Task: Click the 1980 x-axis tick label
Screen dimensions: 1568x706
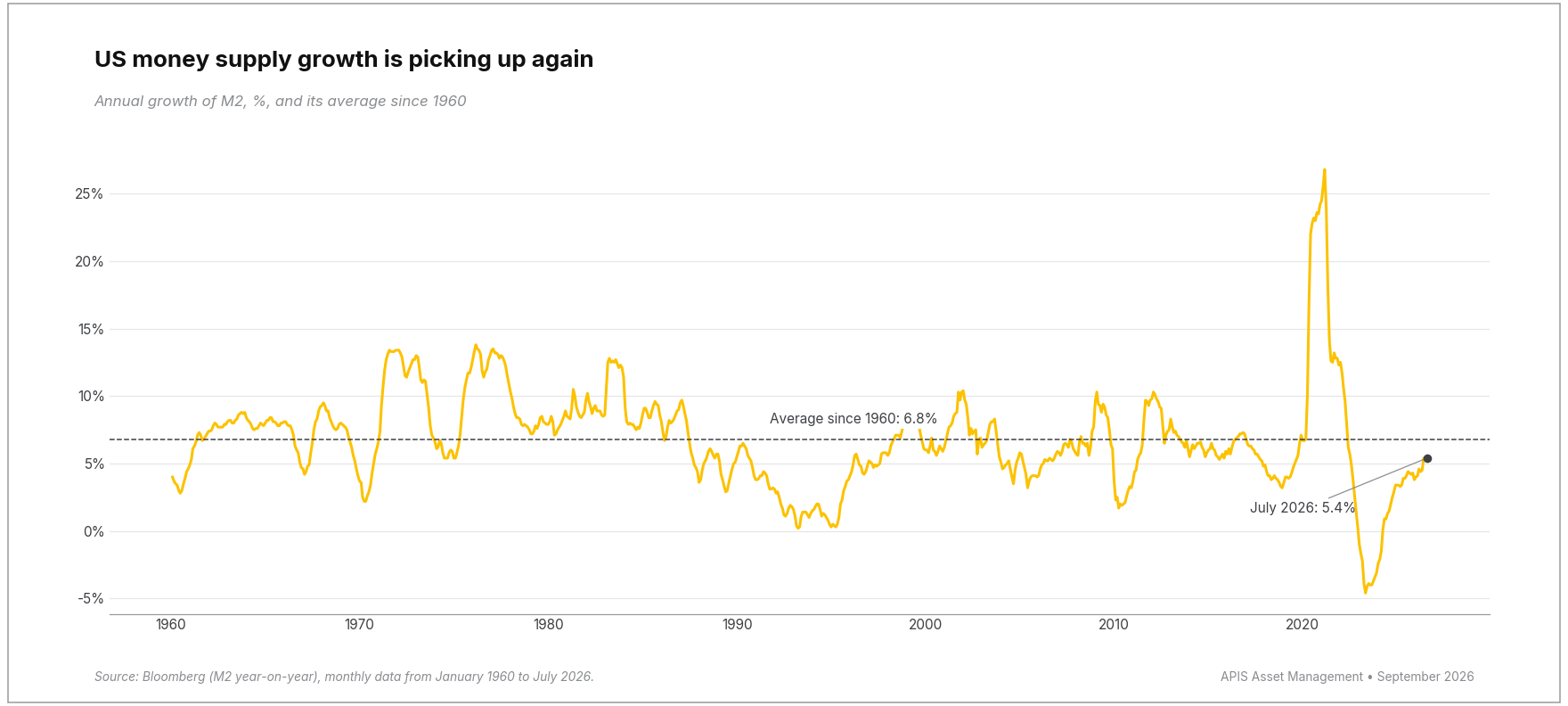Action: click(x=549, y=625)
